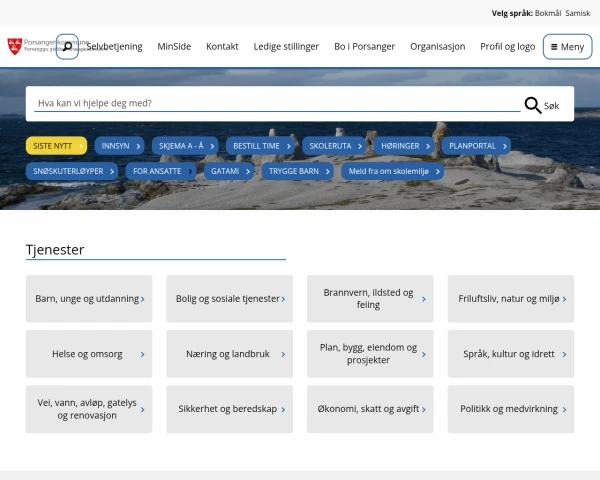Click the BESTILL TIME shortcut
600x480 pixels.
(x=260, y=146)
